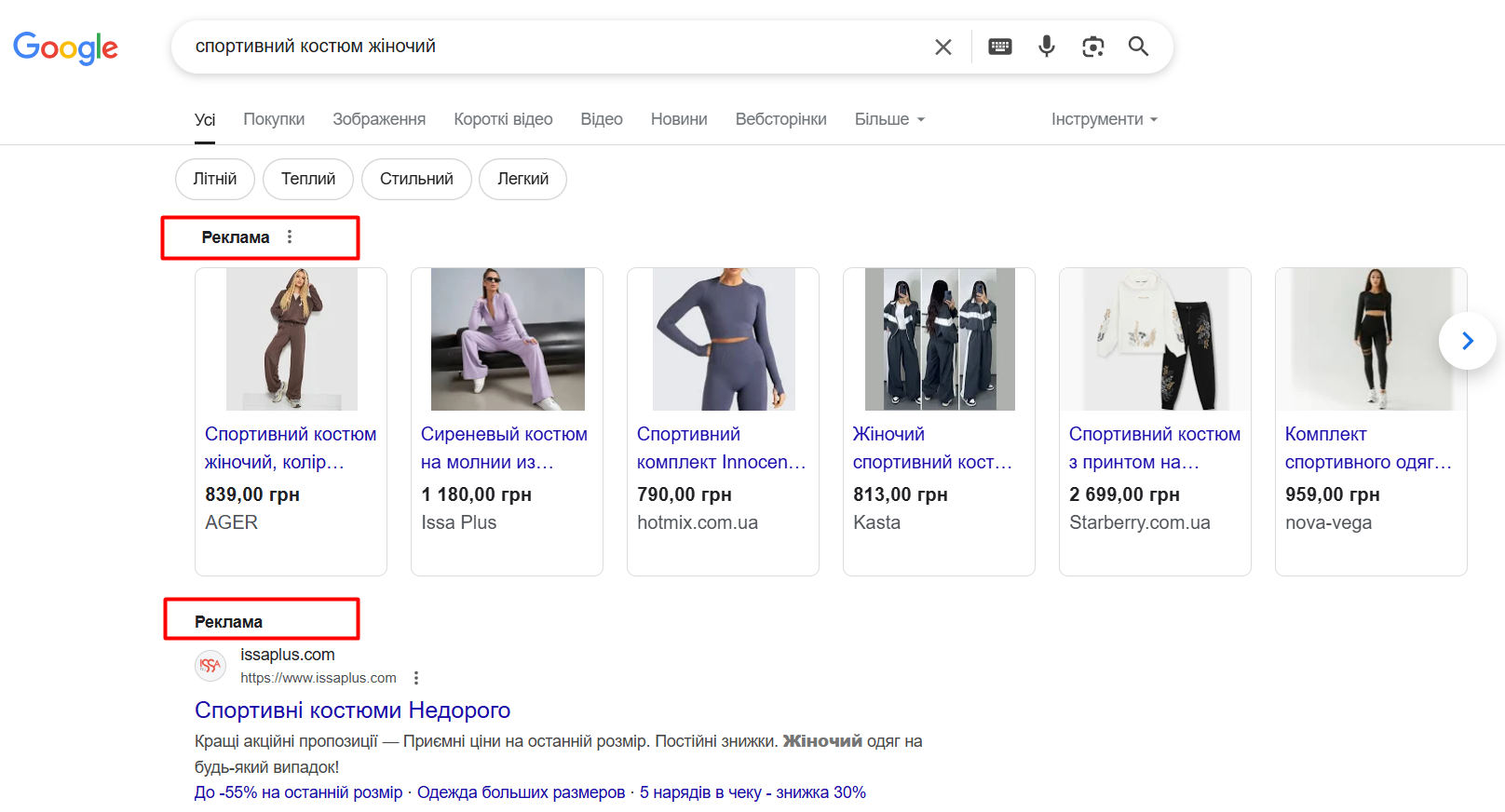Apply the Літній filter chip

point(215,179)
